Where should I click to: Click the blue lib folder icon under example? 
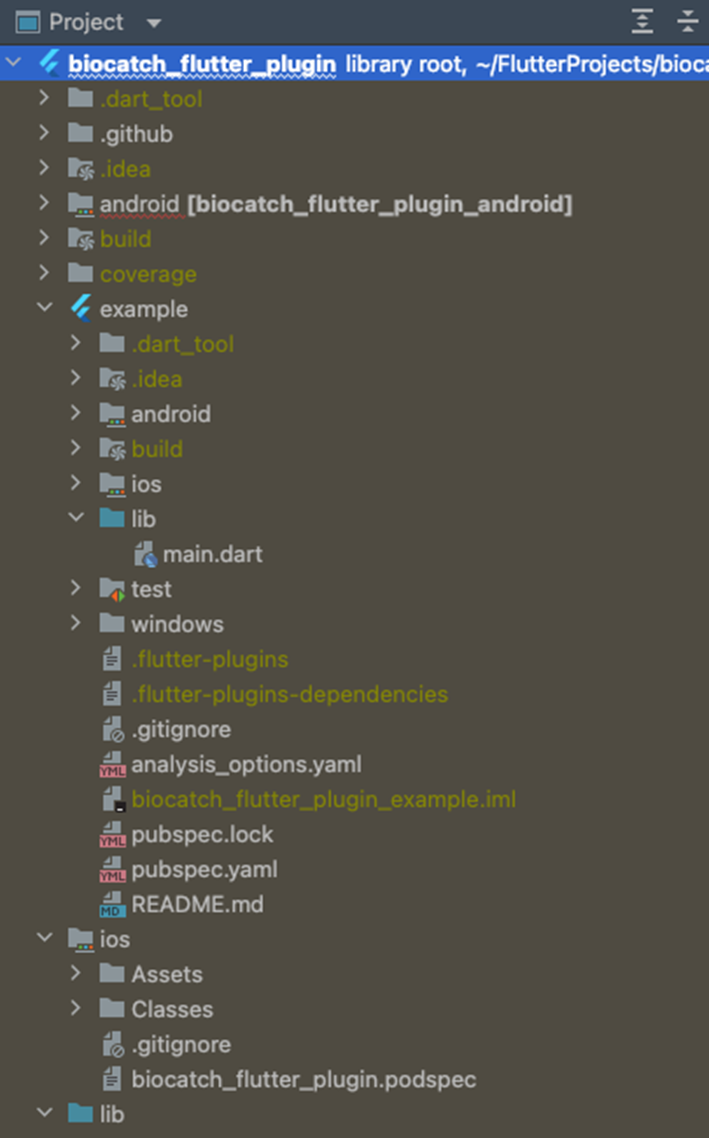tap(112, 518)
